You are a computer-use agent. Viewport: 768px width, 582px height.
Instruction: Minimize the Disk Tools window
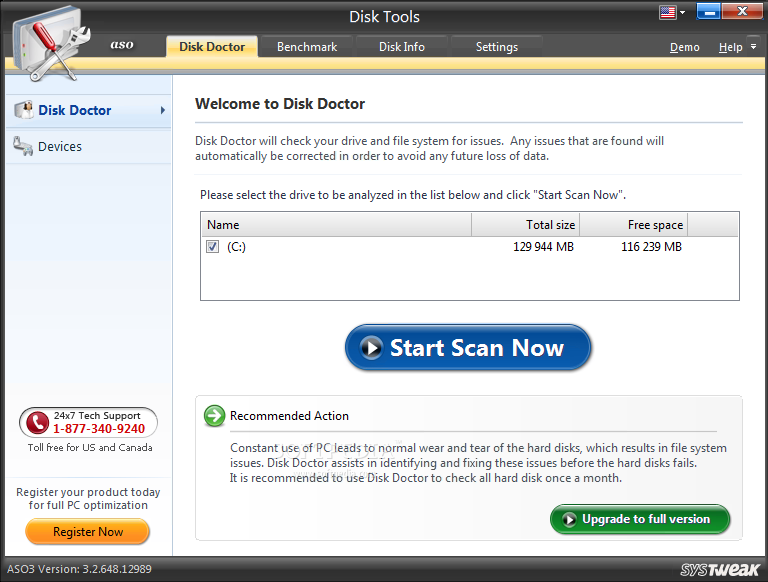coord(708,11)
